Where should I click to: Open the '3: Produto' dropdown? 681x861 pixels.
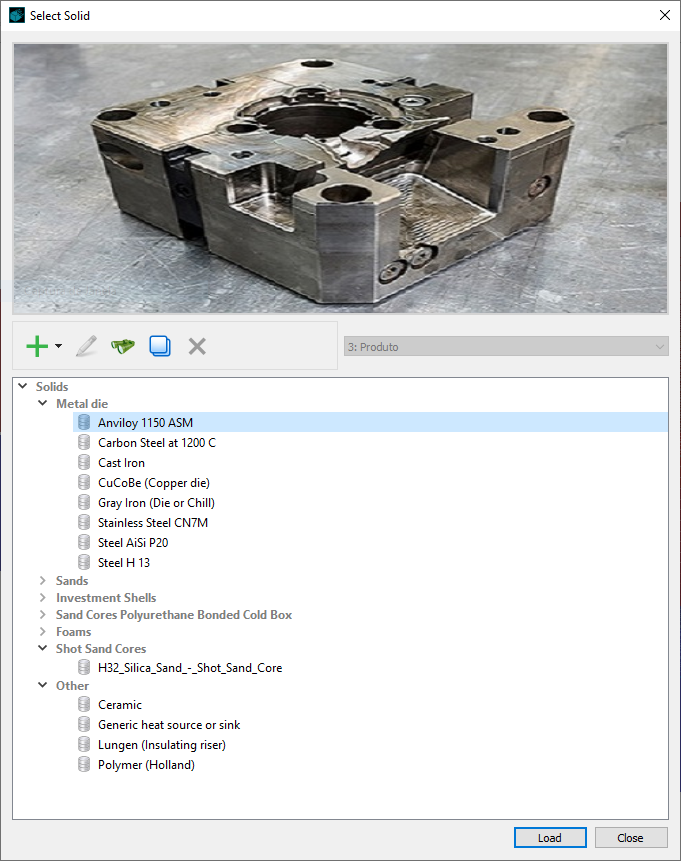pos(506,346)
